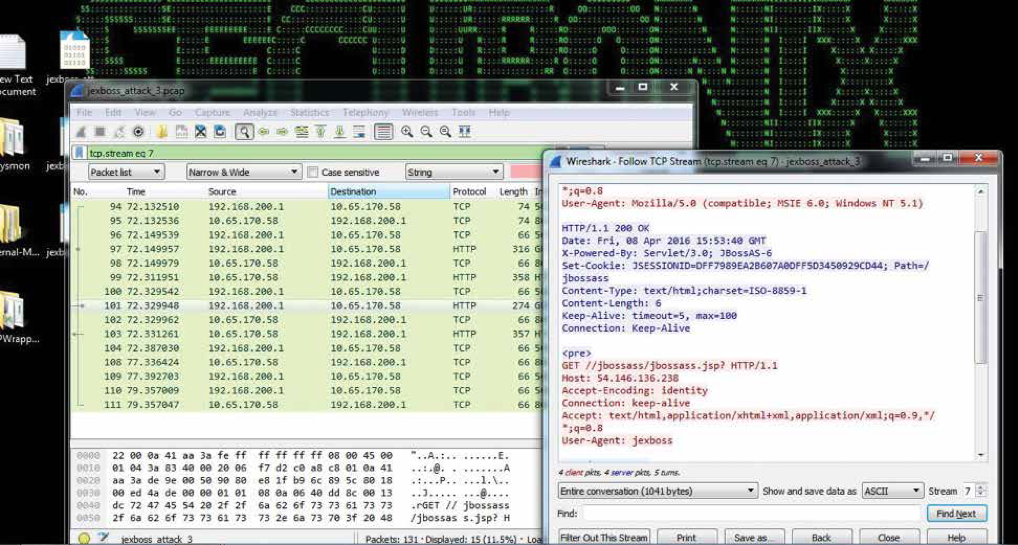Open the Analyze menu

261,113
